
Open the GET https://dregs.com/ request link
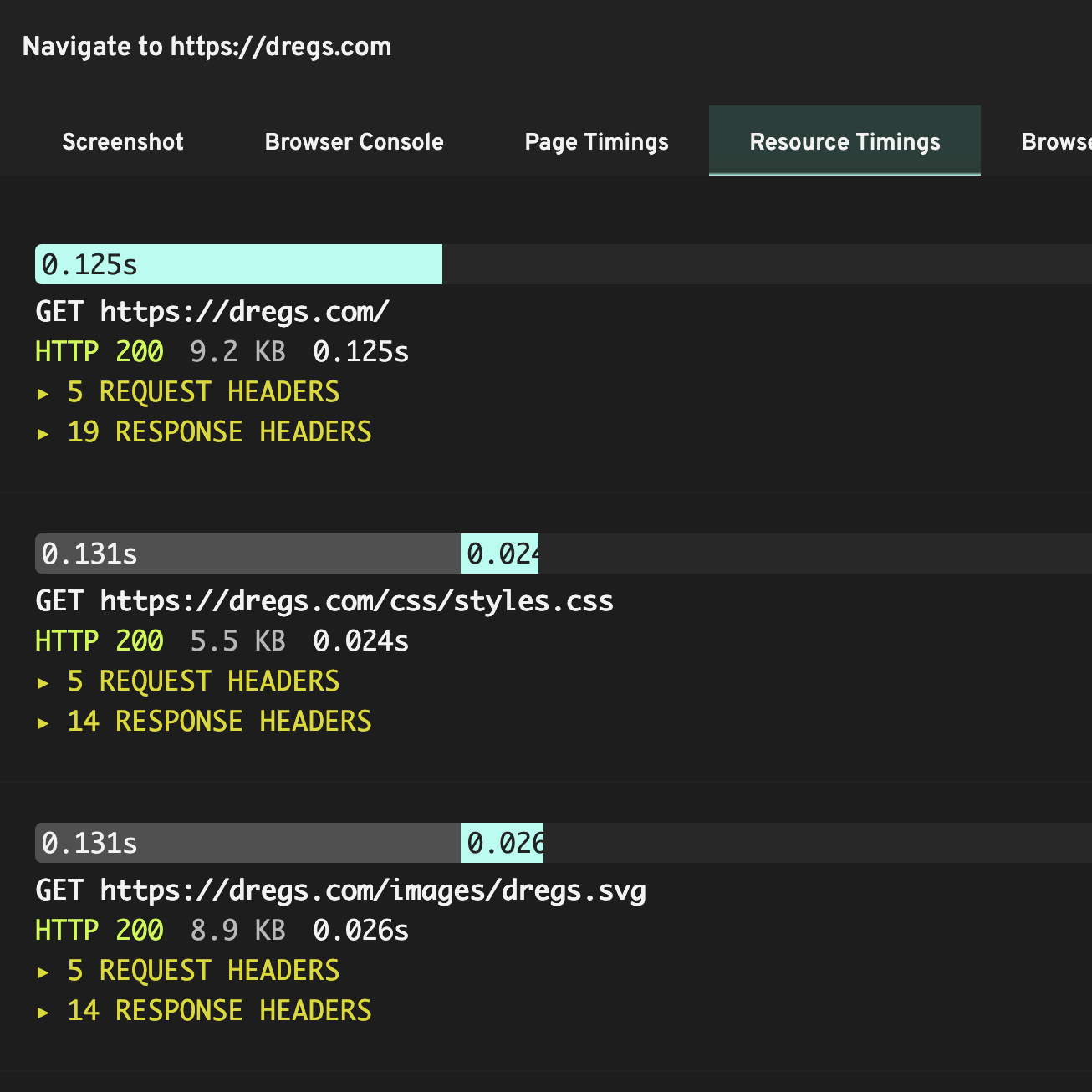[212, 311]
